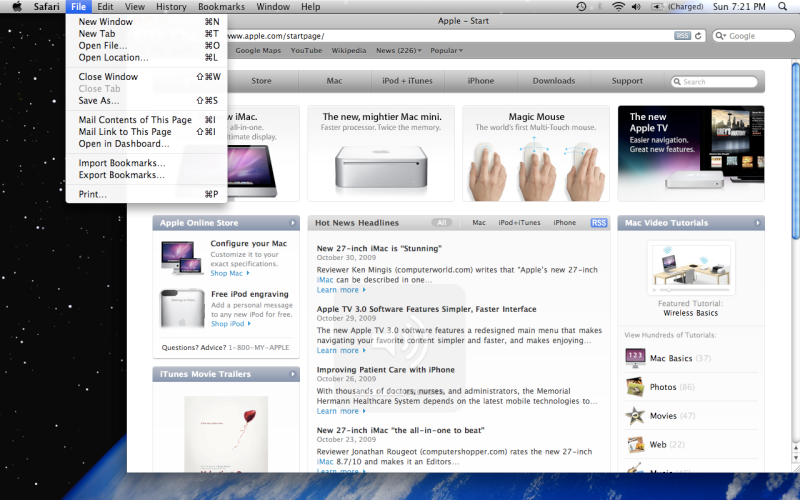This screenshot has height=500, width=800.
Task: Open Spotlight magnifying glass
Action: 782,7
